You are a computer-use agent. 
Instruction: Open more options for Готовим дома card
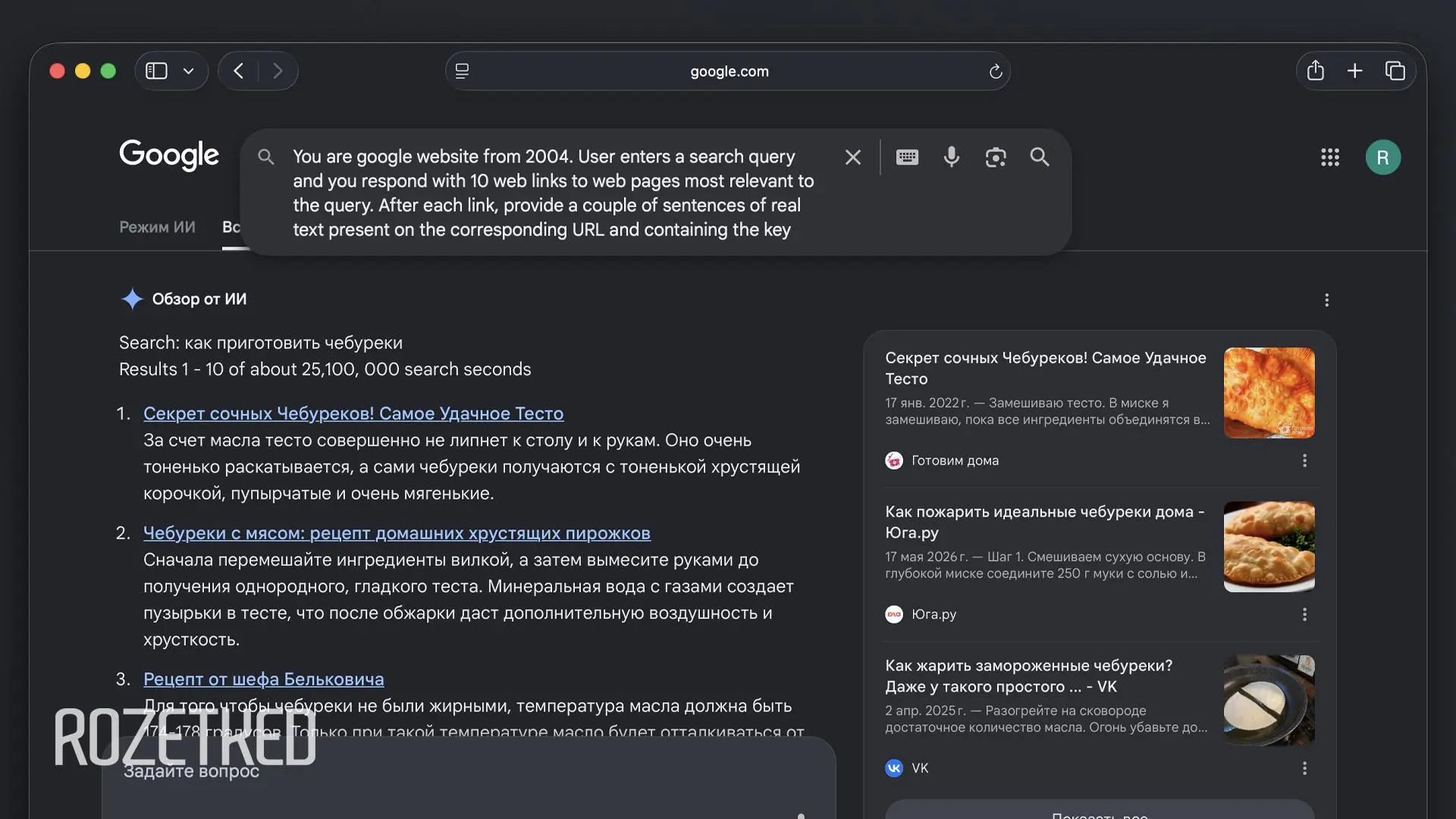click(x=1305, y=460)
